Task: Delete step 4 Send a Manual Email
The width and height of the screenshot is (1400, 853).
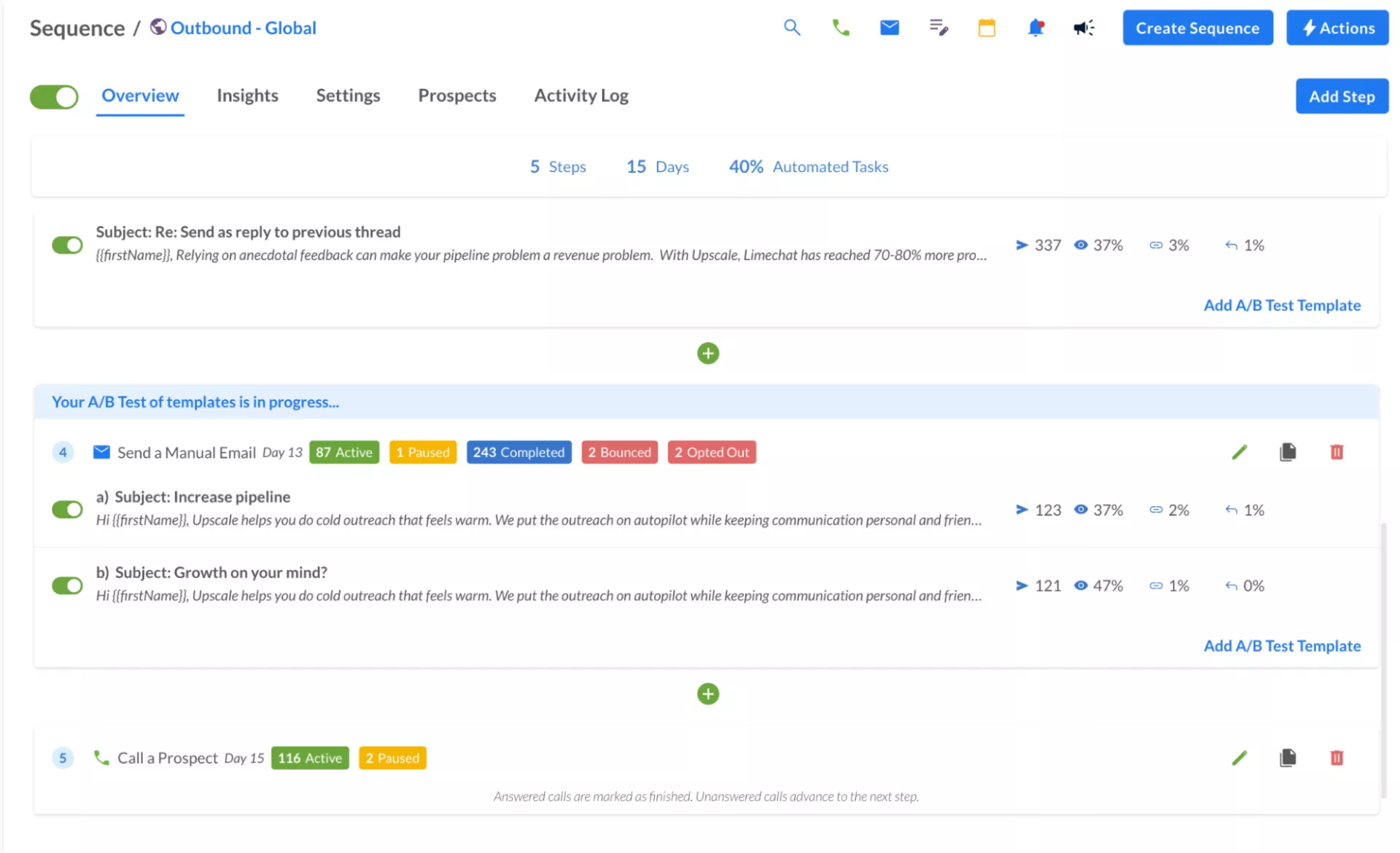Action: click(1337, 452)
